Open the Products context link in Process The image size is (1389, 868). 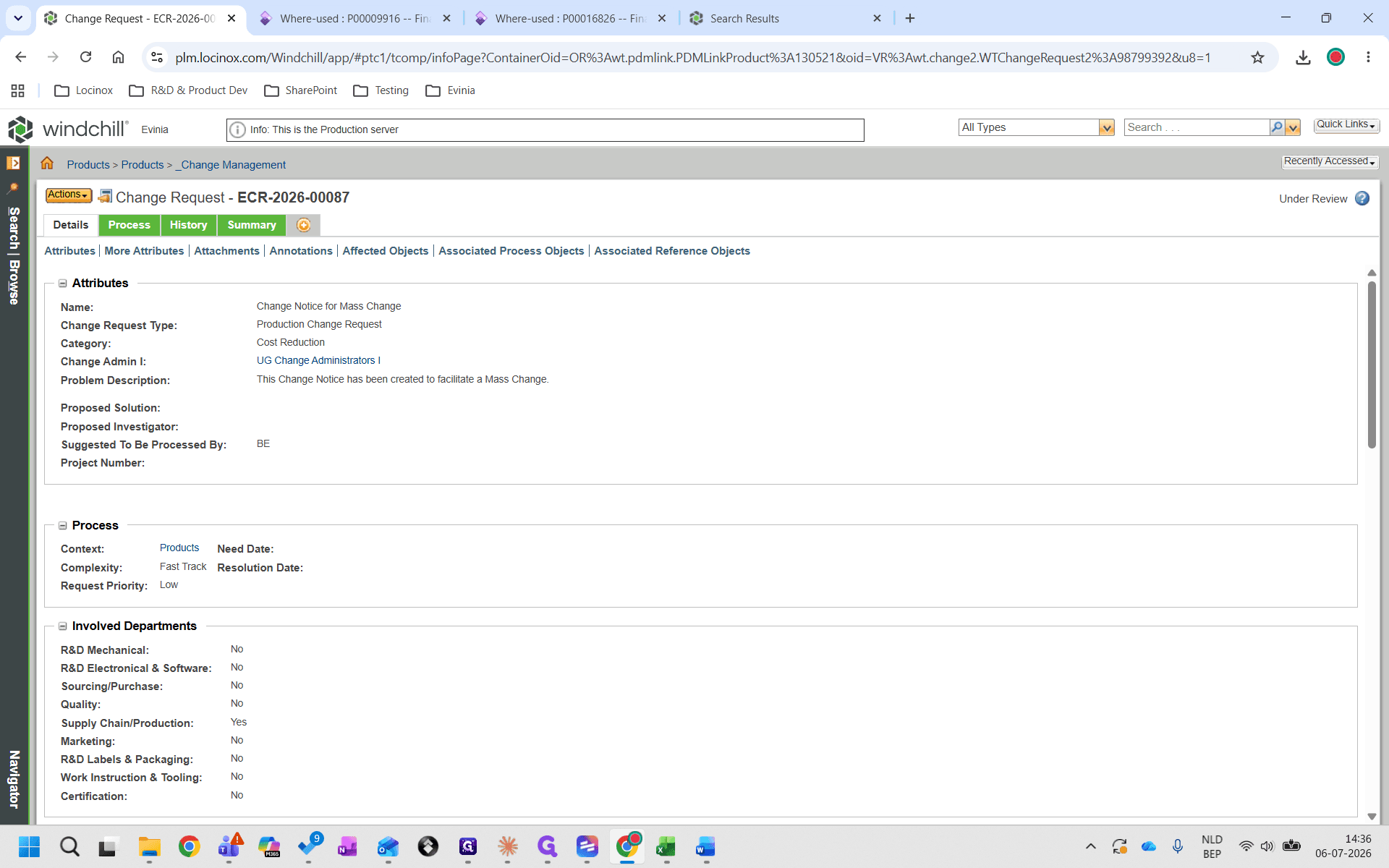click(x=179, y=548)
